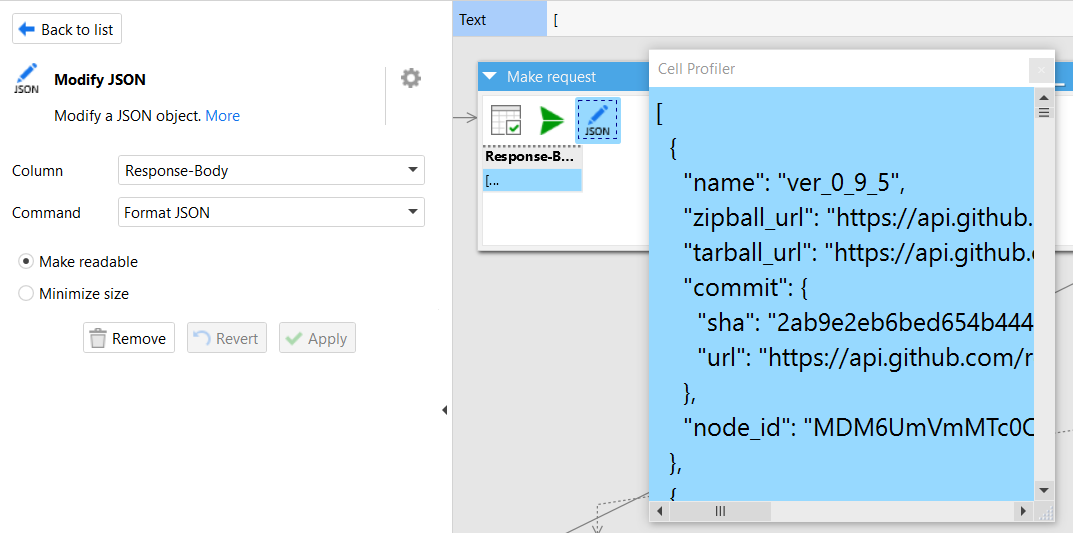Click the Remove button with trash icon
Image resolution: width=1073 pixels, height=533 pixels.
pyautogui.click(x=129, y=339)
